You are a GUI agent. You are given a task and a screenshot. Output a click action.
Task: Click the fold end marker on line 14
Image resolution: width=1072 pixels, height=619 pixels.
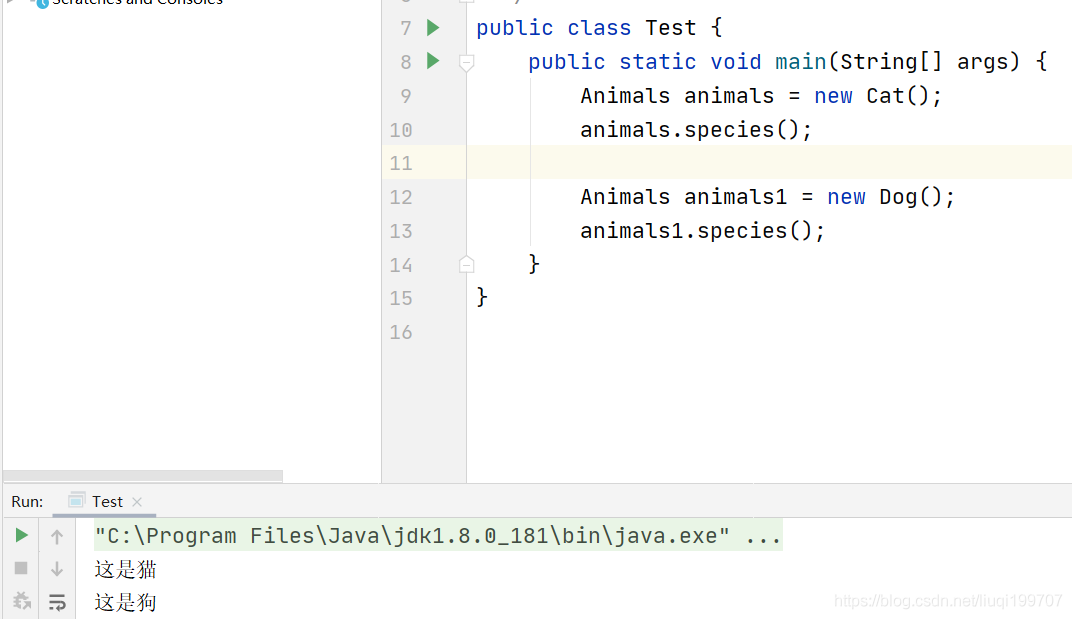pos(466,264)
